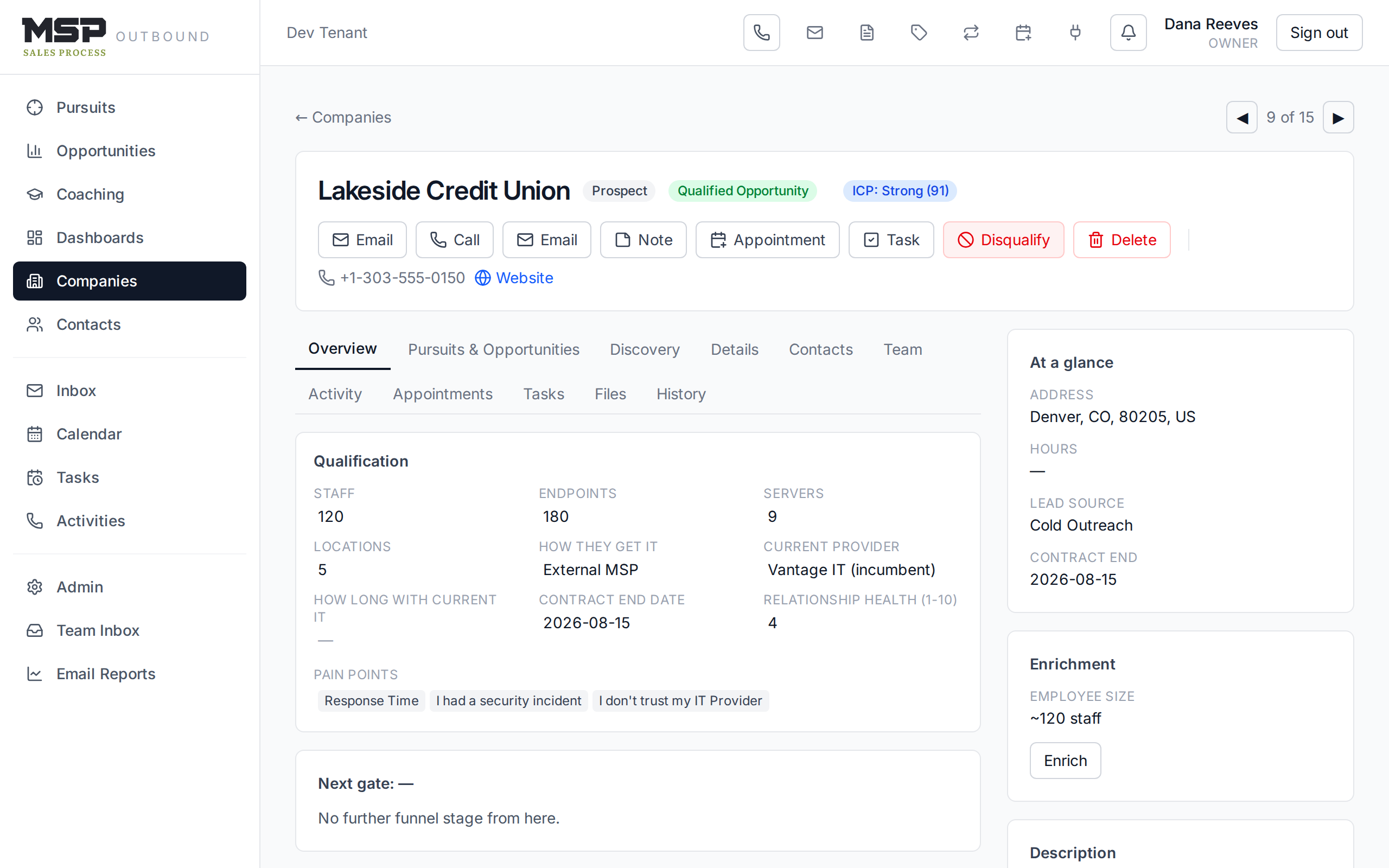Switch to the company Contacts tab
Image resolution: width=1389 pixels, height=868 pixels.
coord(821,349)
